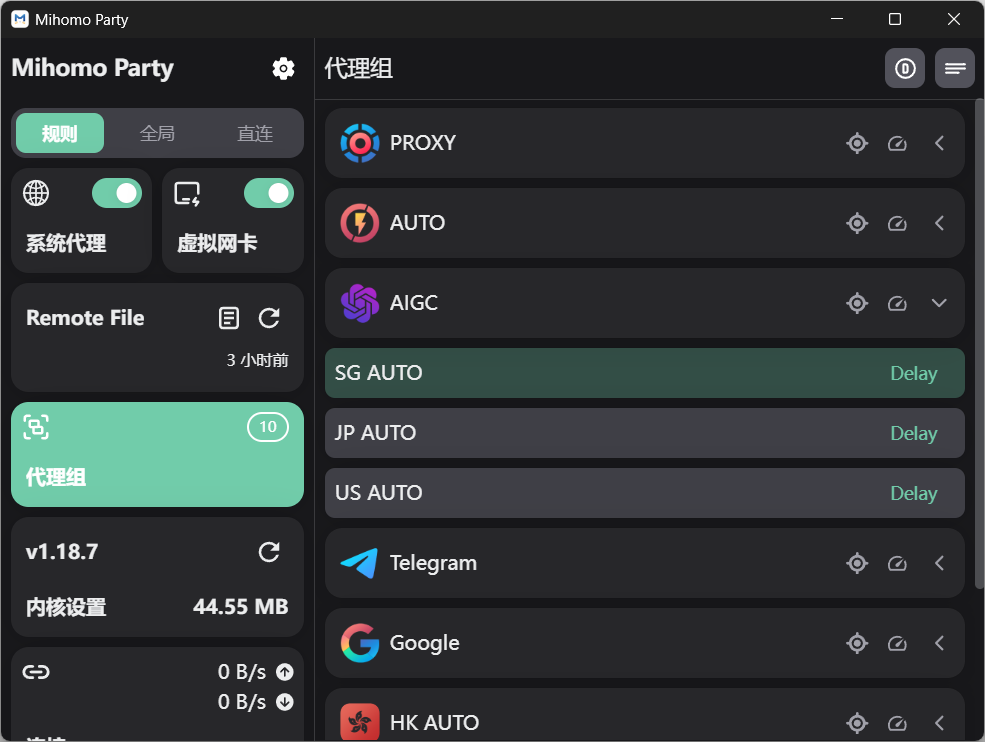Switch to the 全局 mode tab
The image size is (985, 742).
click(x=157, y=133)
